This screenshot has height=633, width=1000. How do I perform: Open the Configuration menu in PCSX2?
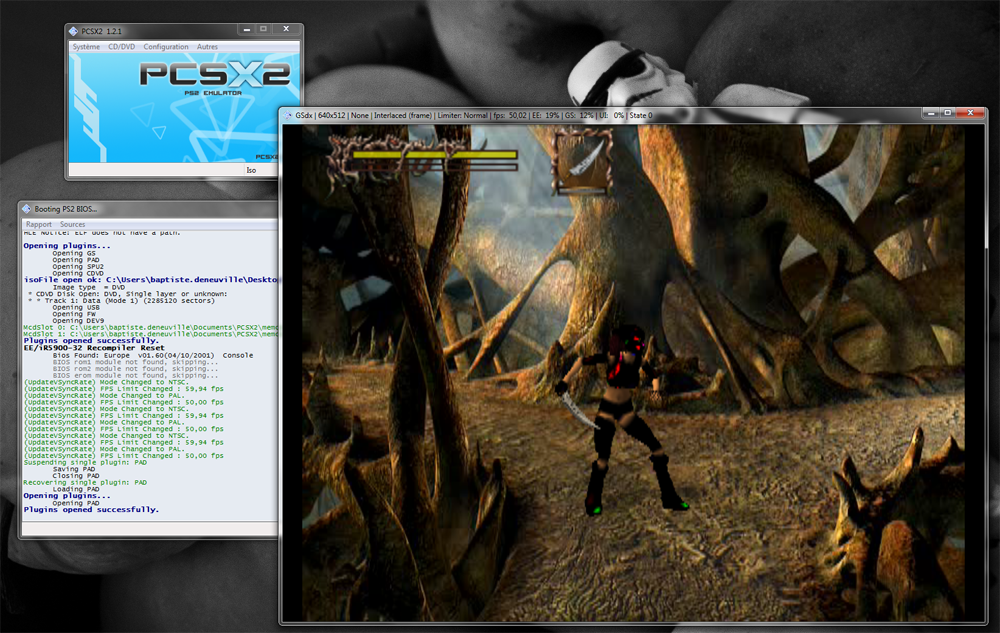pos(166,47)
